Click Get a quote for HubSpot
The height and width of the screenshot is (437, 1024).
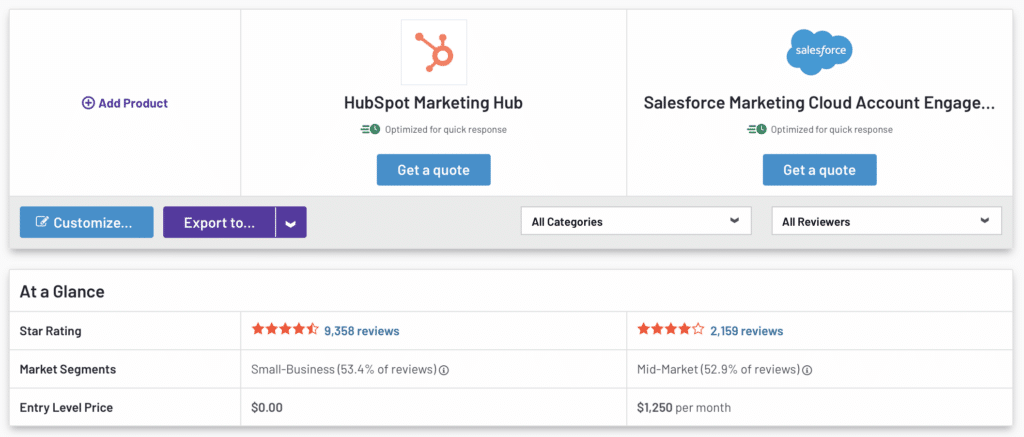(x=434, y=170)
